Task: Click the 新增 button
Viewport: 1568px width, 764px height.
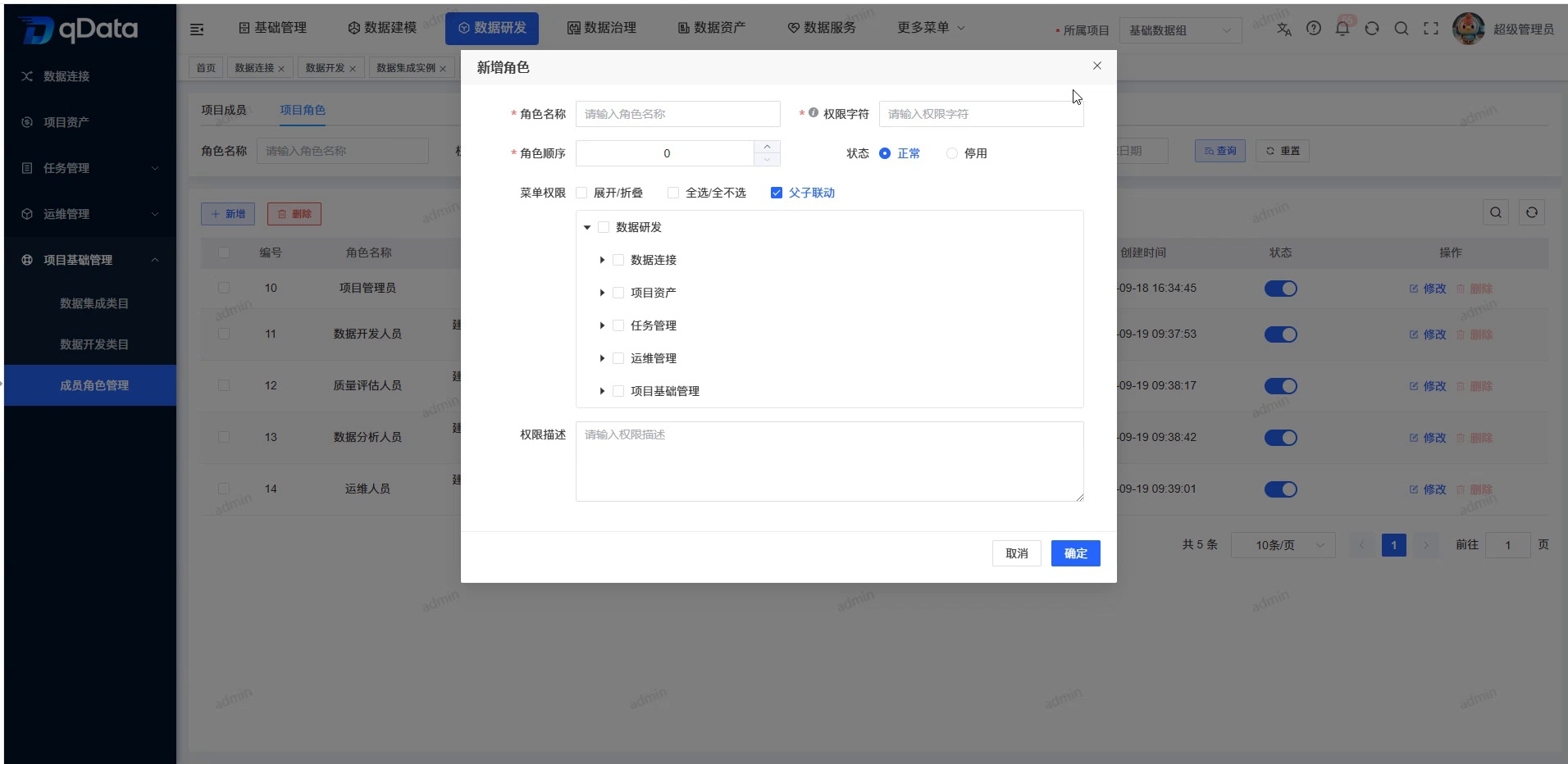Action: tap(228, 214)
